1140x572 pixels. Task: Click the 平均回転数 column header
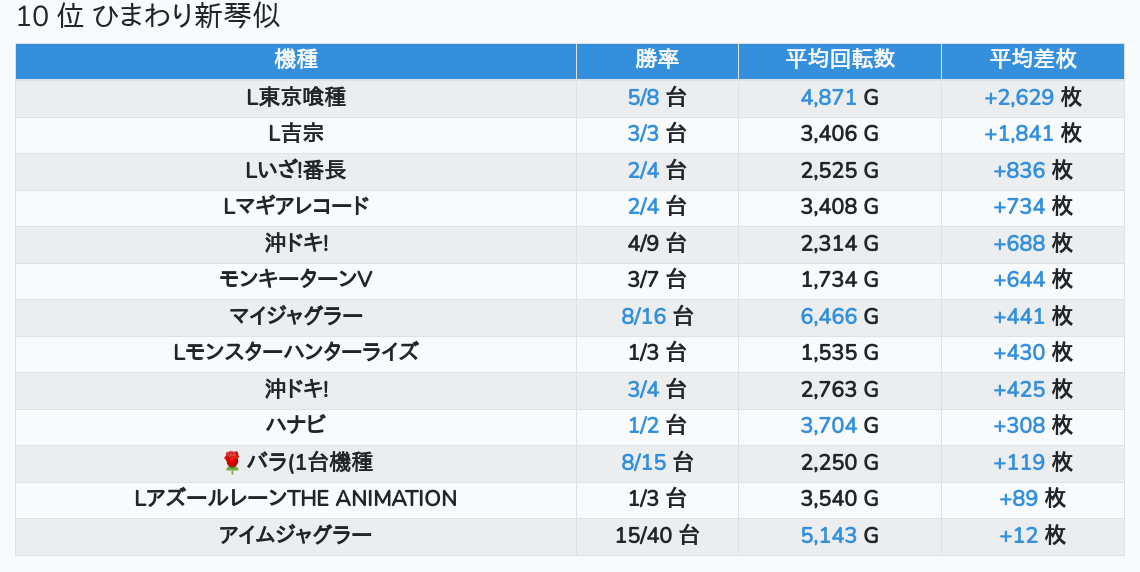[x=839, y=59]
